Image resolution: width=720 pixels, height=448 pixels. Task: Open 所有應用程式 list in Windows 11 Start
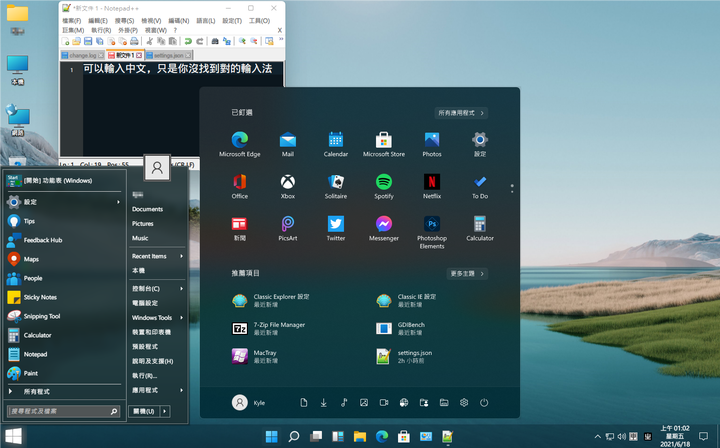point(461,113)
